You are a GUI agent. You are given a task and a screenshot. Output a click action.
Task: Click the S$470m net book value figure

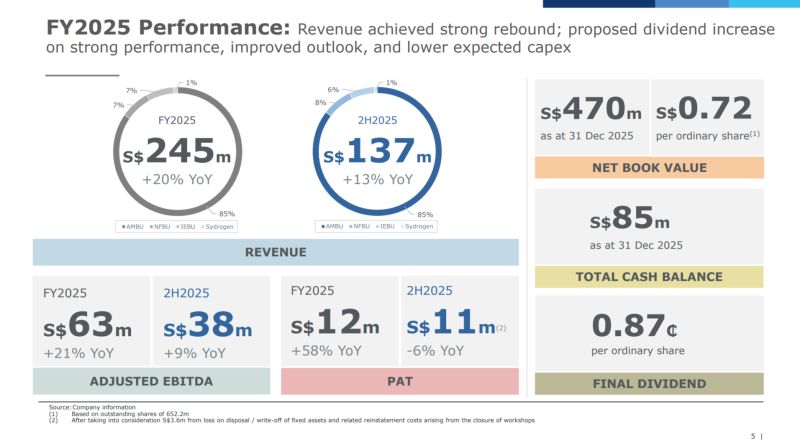tap(591, 107)
